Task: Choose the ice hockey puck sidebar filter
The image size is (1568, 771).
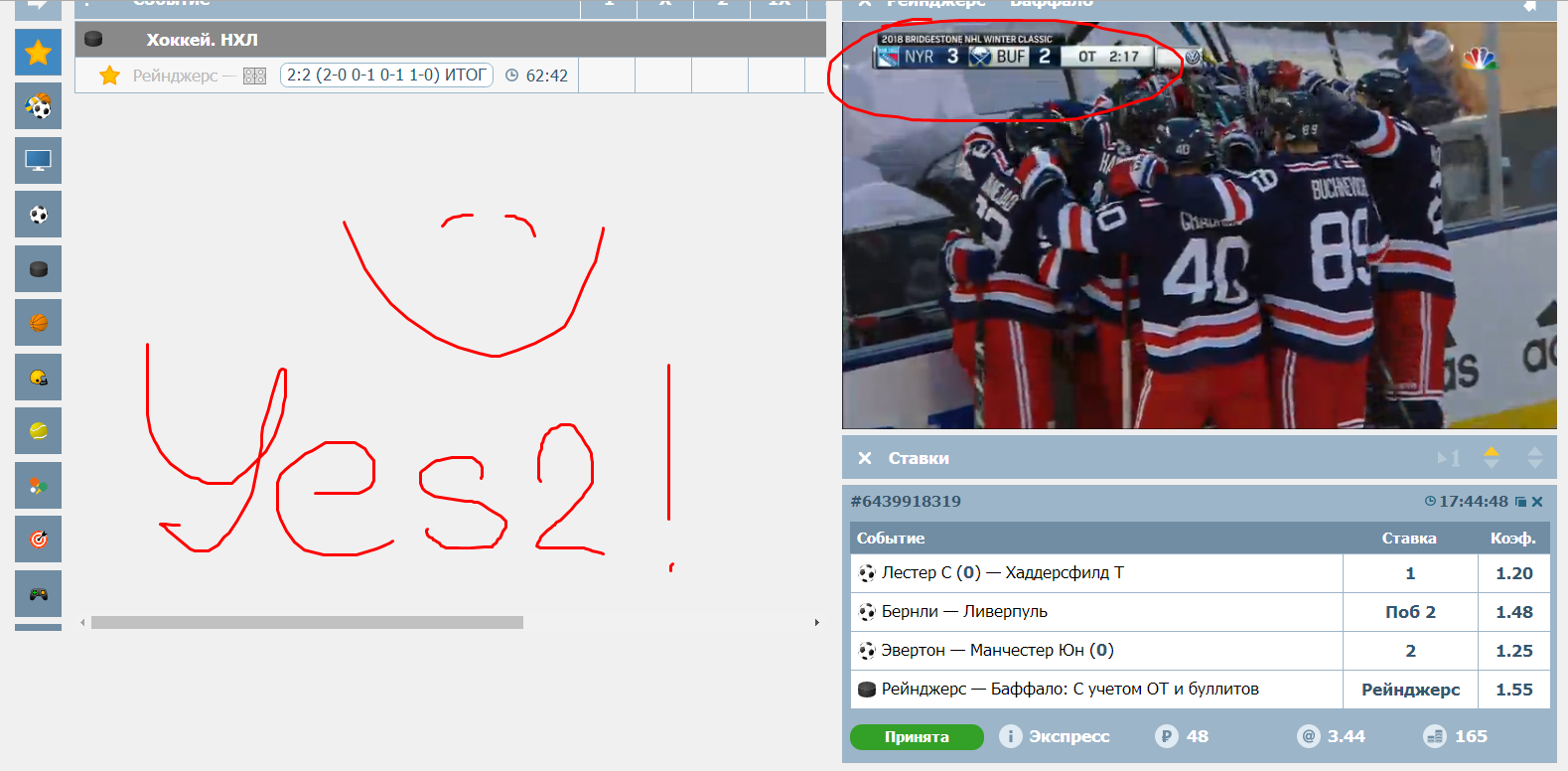Action: (x=38, y=269)
